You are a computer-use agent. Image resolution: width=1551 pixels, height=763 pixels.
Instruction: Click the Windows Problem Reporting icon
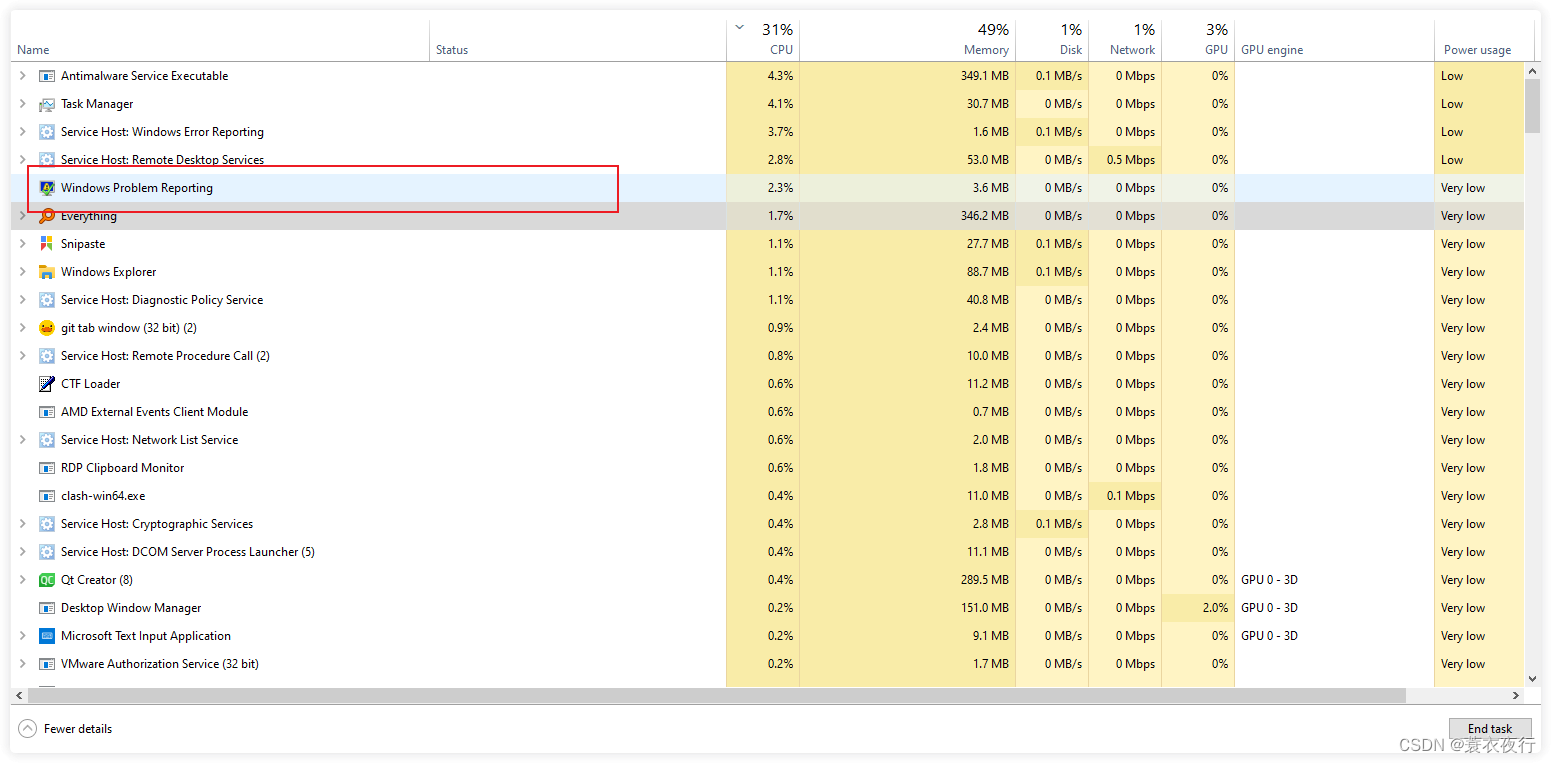46,188
